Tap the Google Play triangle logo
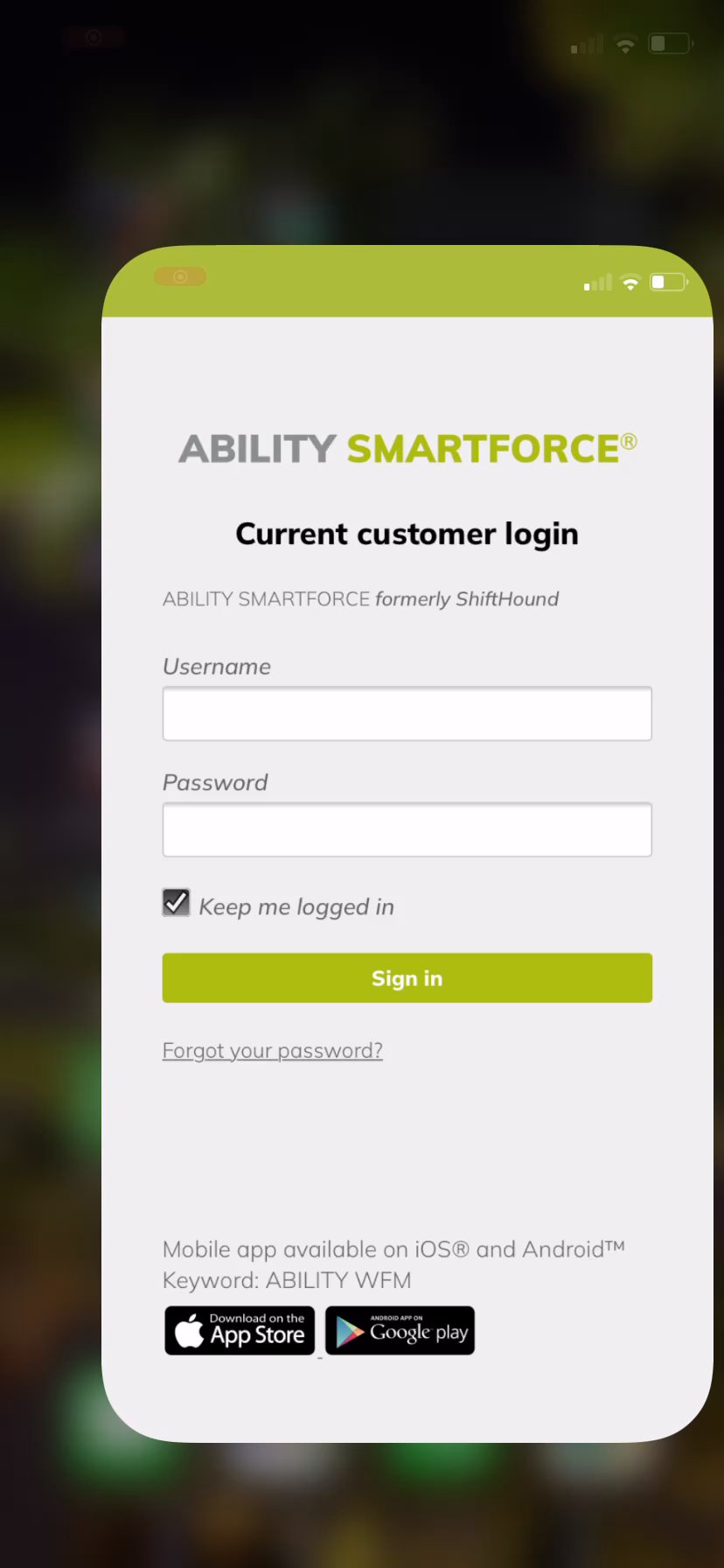Image resolution: width=724 pixels, height=1568 pixels. (350, 1332)
